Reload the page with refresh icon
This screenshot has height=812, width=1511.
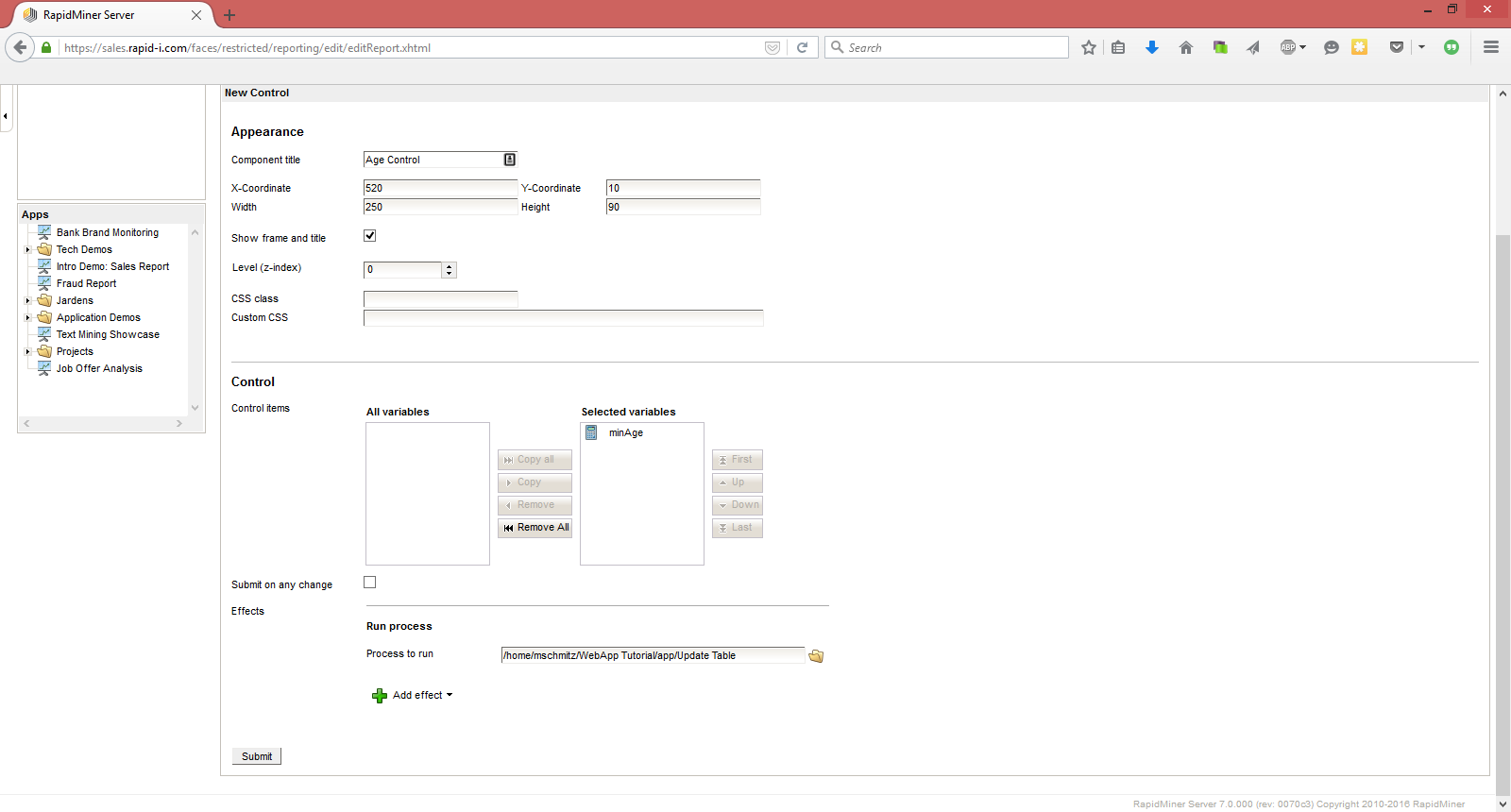pos(802,47)
